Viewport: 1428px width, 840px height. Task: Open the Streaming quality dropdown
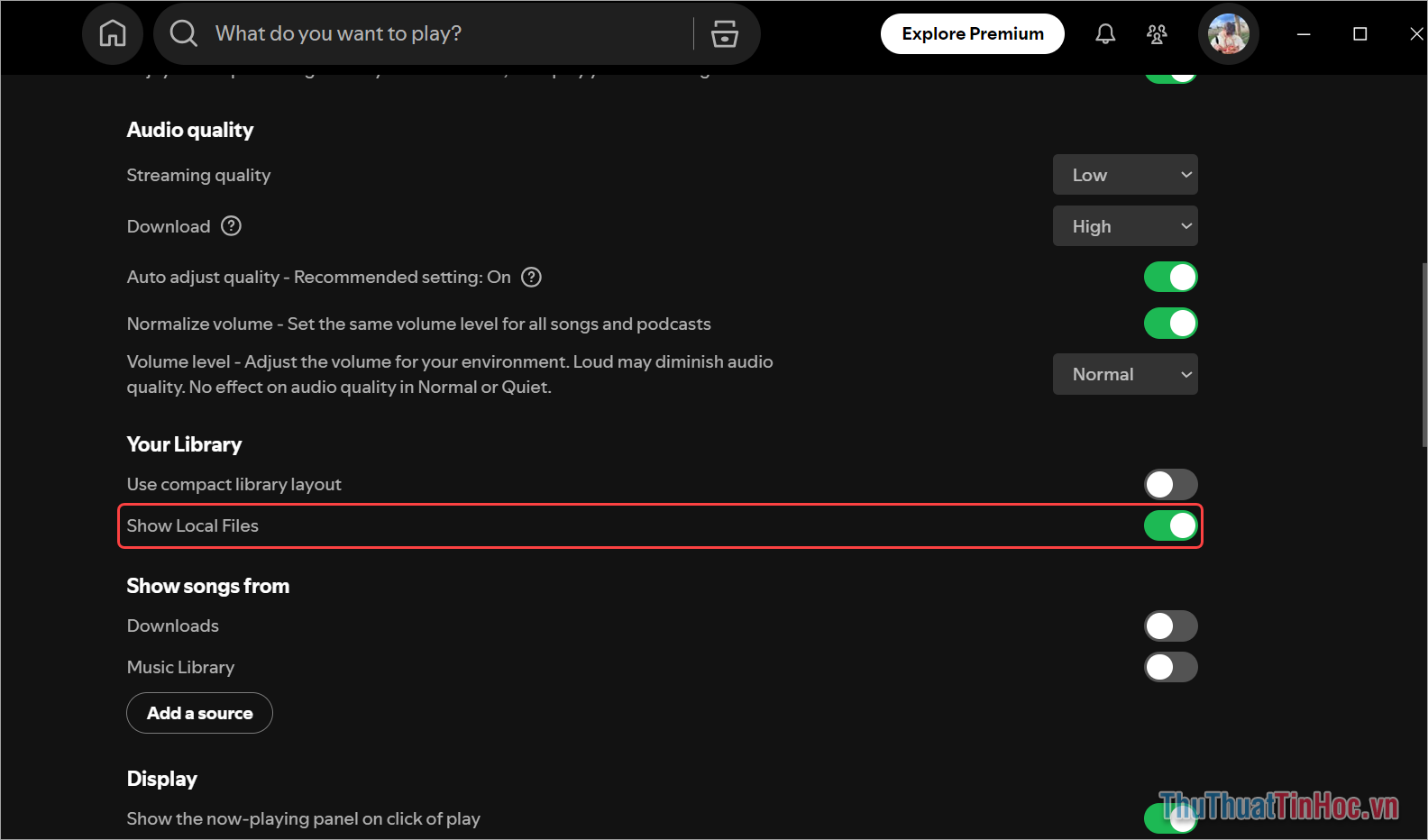pyautogui.click(x=1125, y=174)
